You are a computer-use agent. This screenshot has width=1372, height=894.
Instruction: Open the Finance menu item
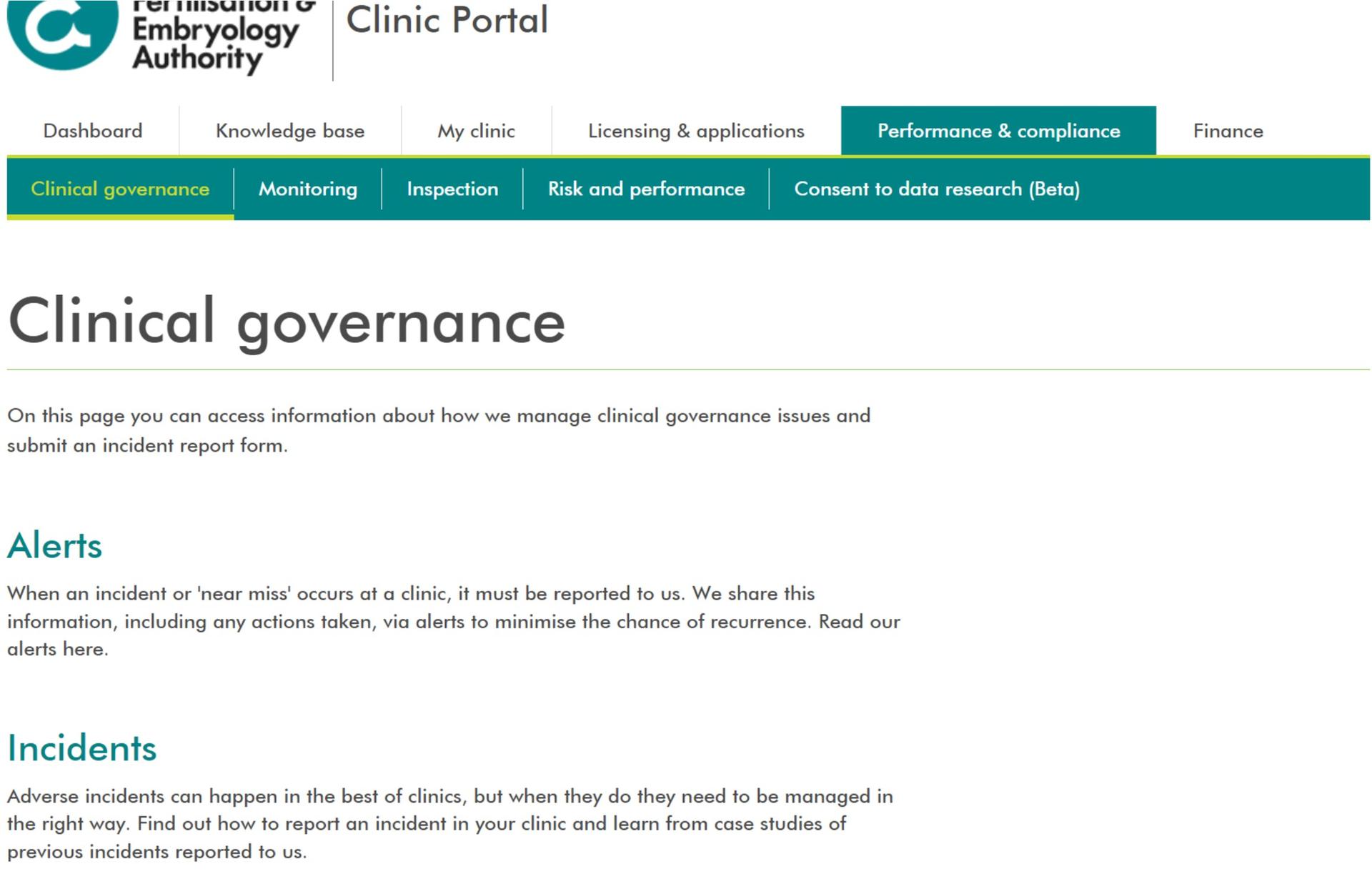tap(1228, 131)
